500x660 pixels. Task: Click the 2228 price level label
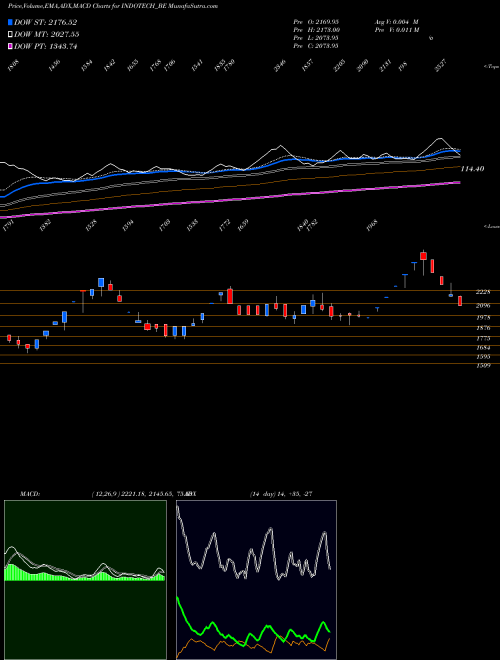click(483, 292)
